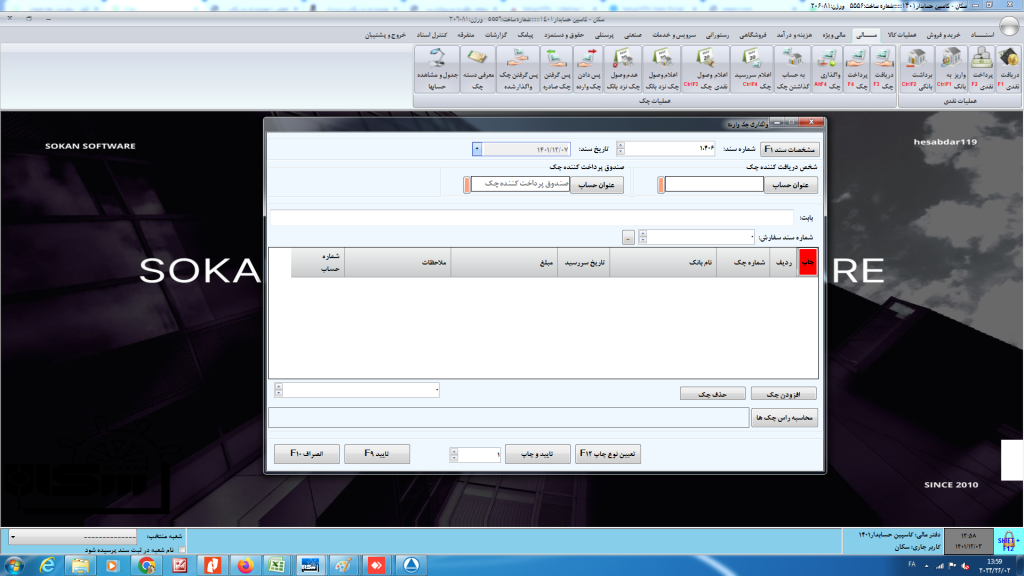Open واگذاری چک (check transfer) icon

coord(827,69)
